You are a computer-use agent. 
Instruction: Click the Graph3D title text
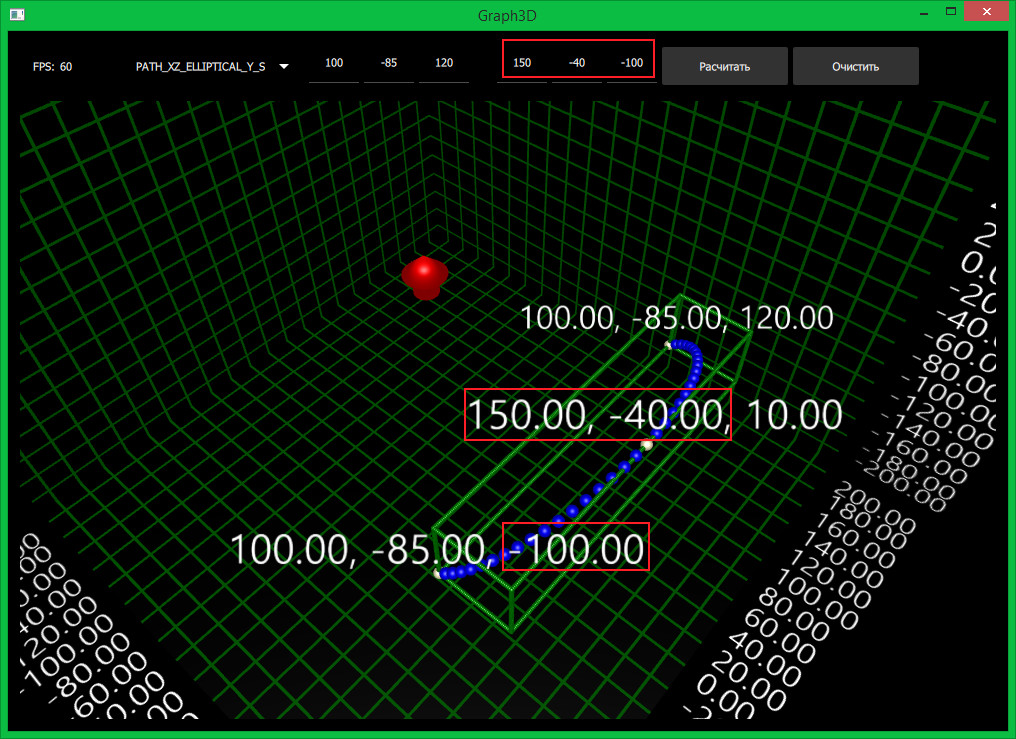tap(507, 16)
